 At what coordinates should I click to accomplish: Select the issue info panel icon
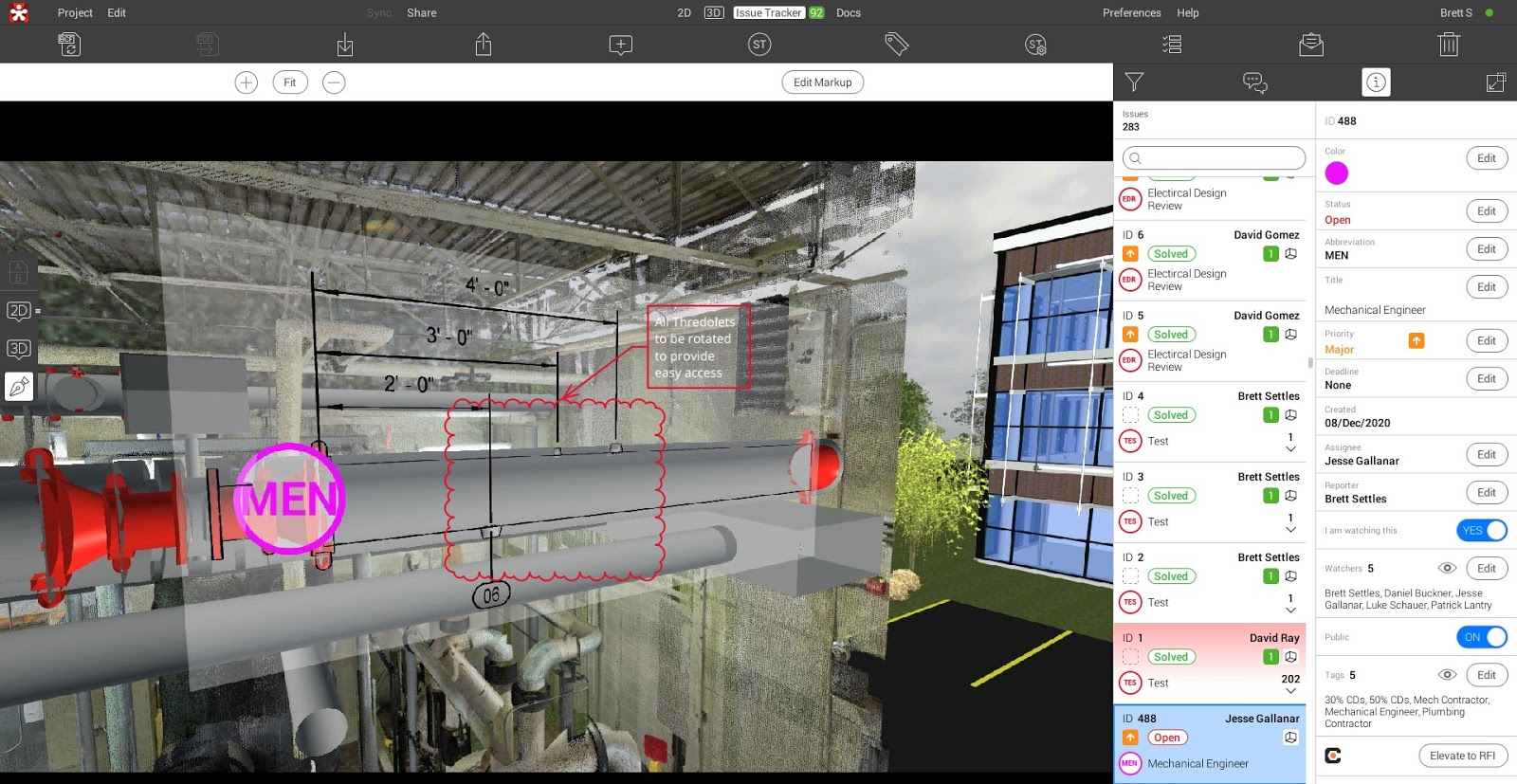(x=1376, y=82)
